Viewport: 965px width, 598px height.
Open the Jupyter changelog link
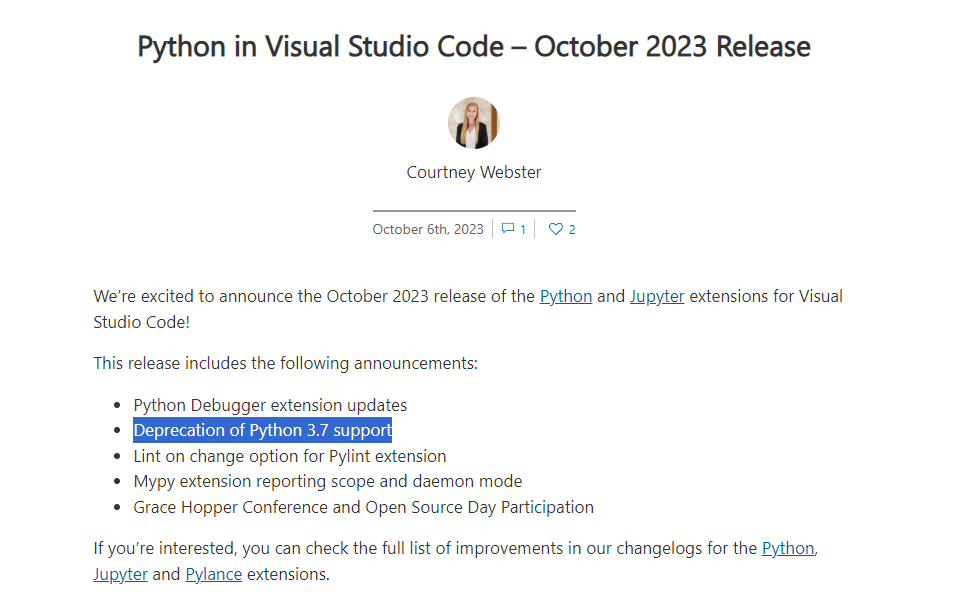click(120, 574)
